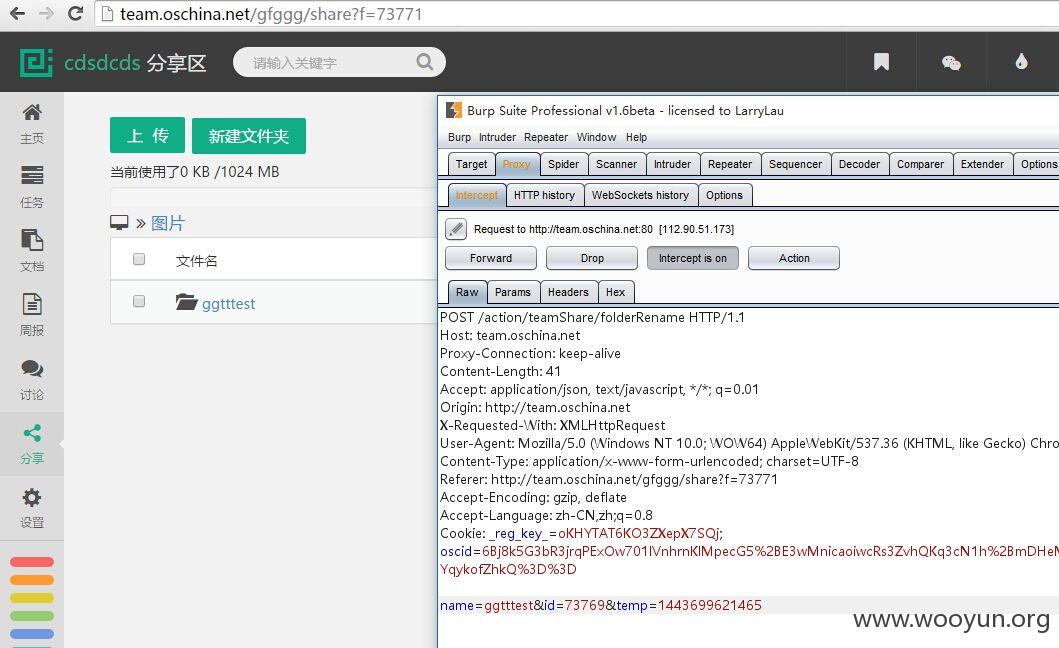
Task: Switch to the Scanner tab
Action: (616, 164)
